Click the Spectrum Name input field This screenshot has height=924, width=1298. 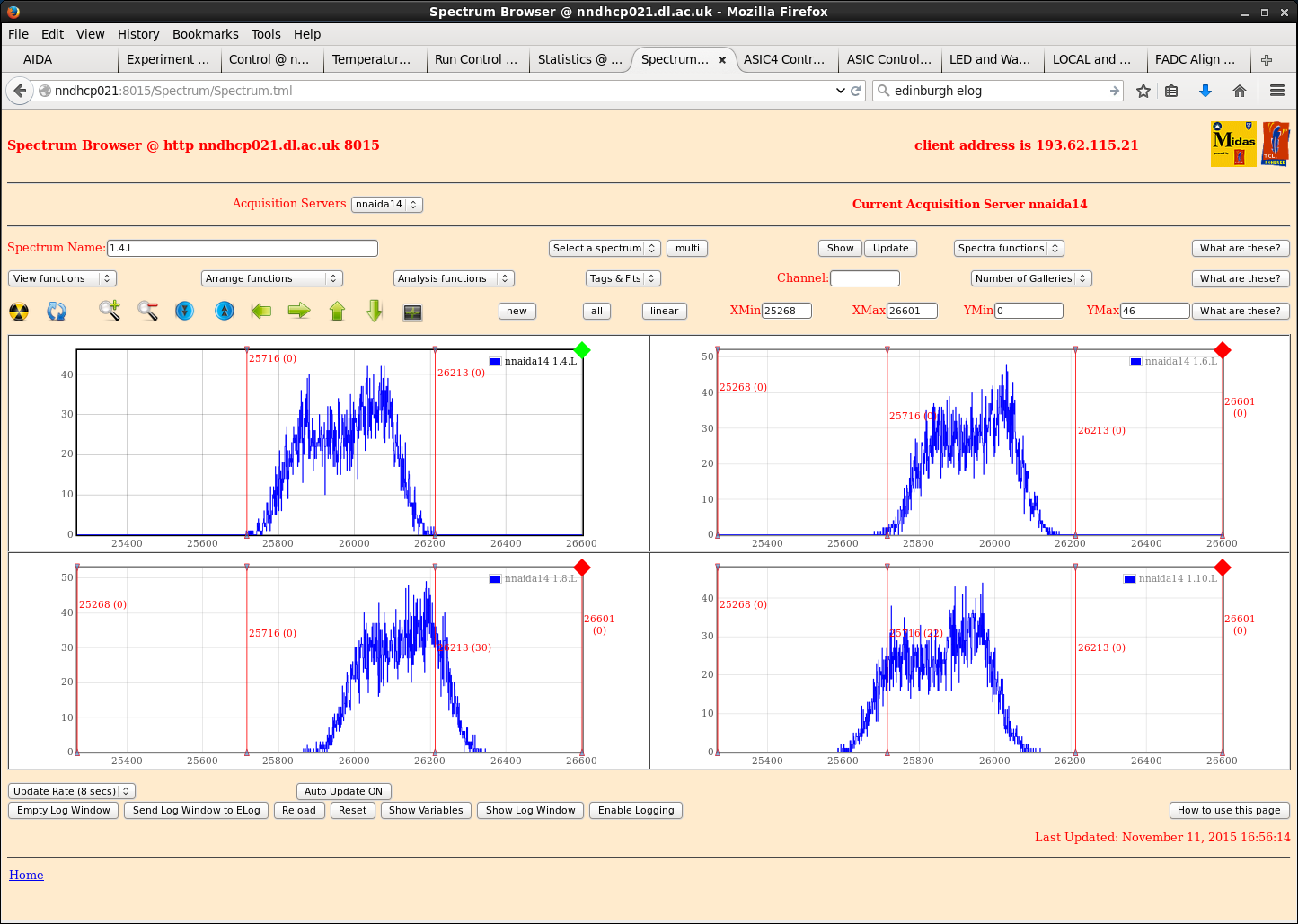pyautogui.click(x=242, y=248)
